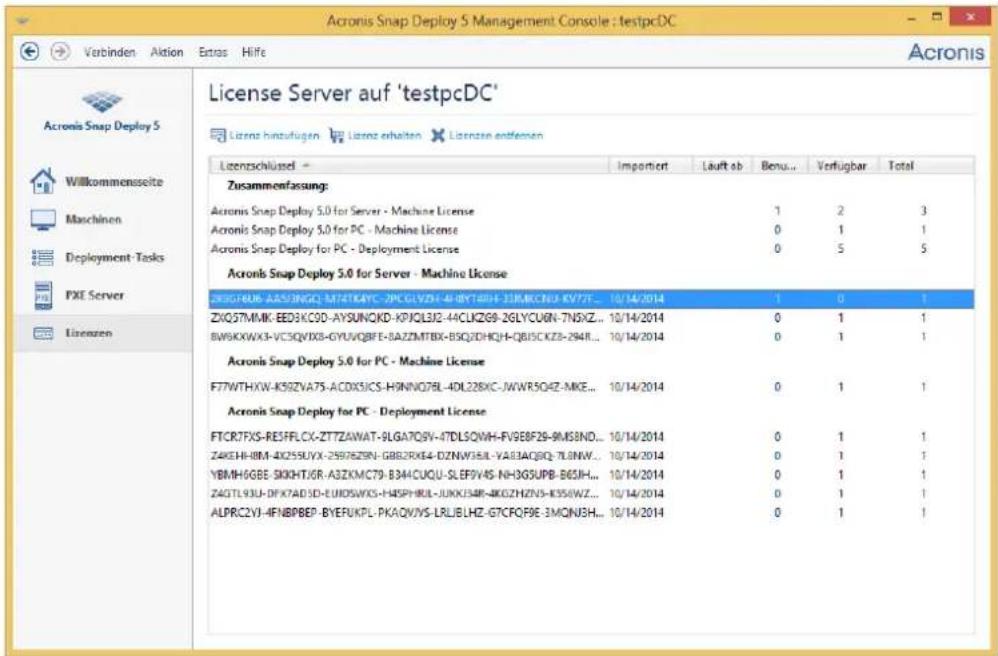998x656 pixels.
Task: Select the highlighted license key row
Action: (x=591, y=298)
